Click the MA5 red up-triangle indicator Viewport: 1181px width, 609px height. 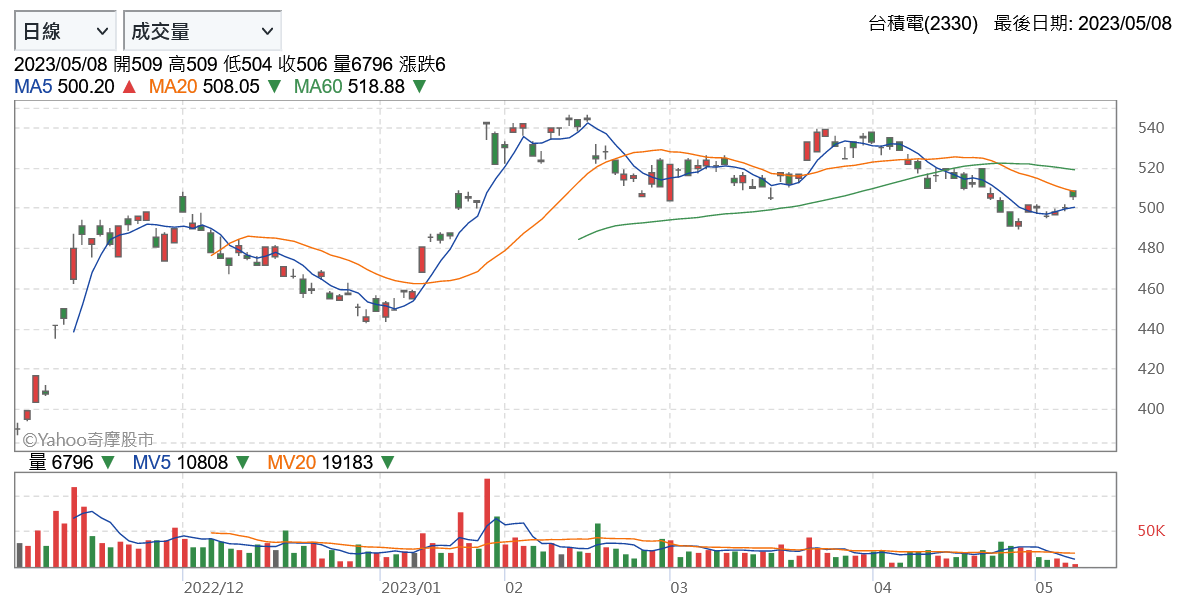[129, 87]
